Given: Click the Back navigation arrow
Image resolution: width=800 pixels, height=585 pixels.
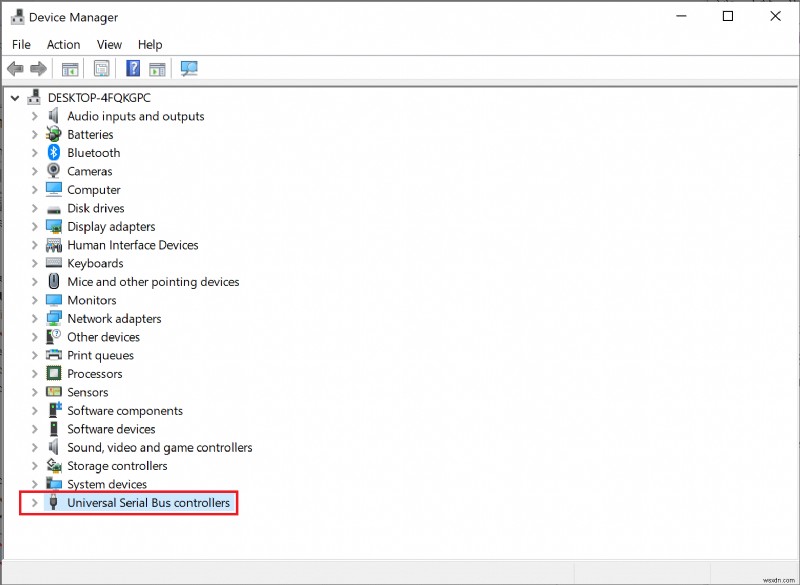Looking at the screenshot, I should point(14,68).
